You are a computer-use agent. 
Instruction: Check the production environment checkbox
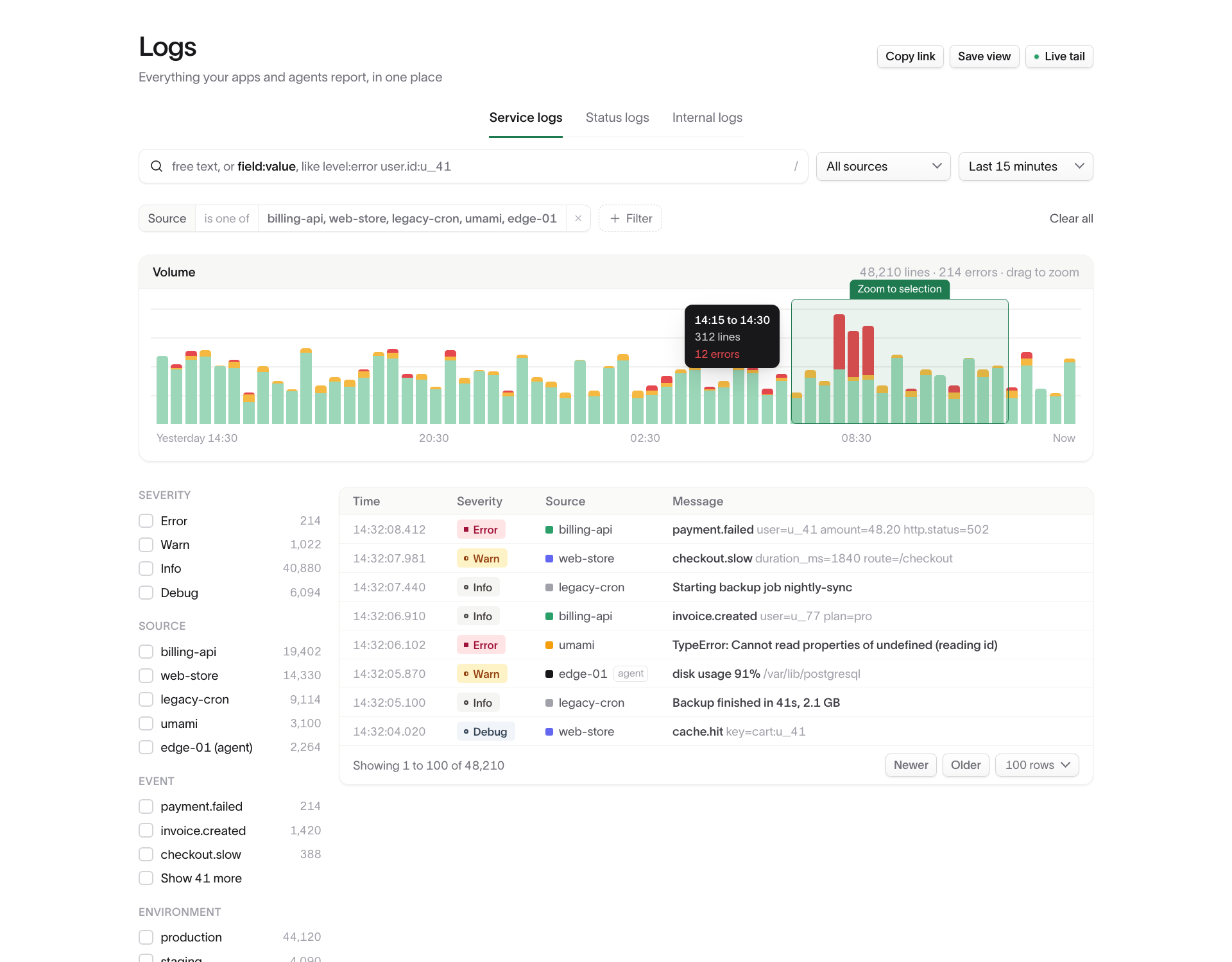point(146,937)
